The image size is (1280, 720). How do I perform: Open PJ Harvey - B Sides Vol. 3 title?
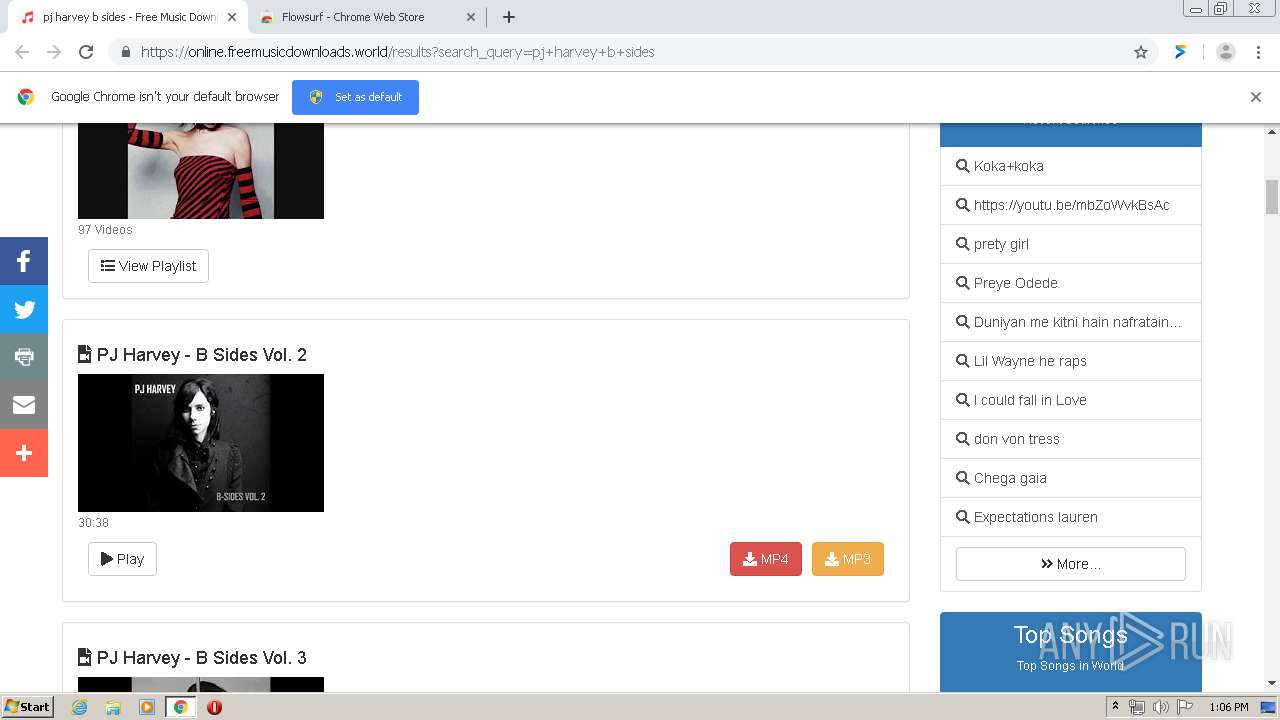coord(201,658)
